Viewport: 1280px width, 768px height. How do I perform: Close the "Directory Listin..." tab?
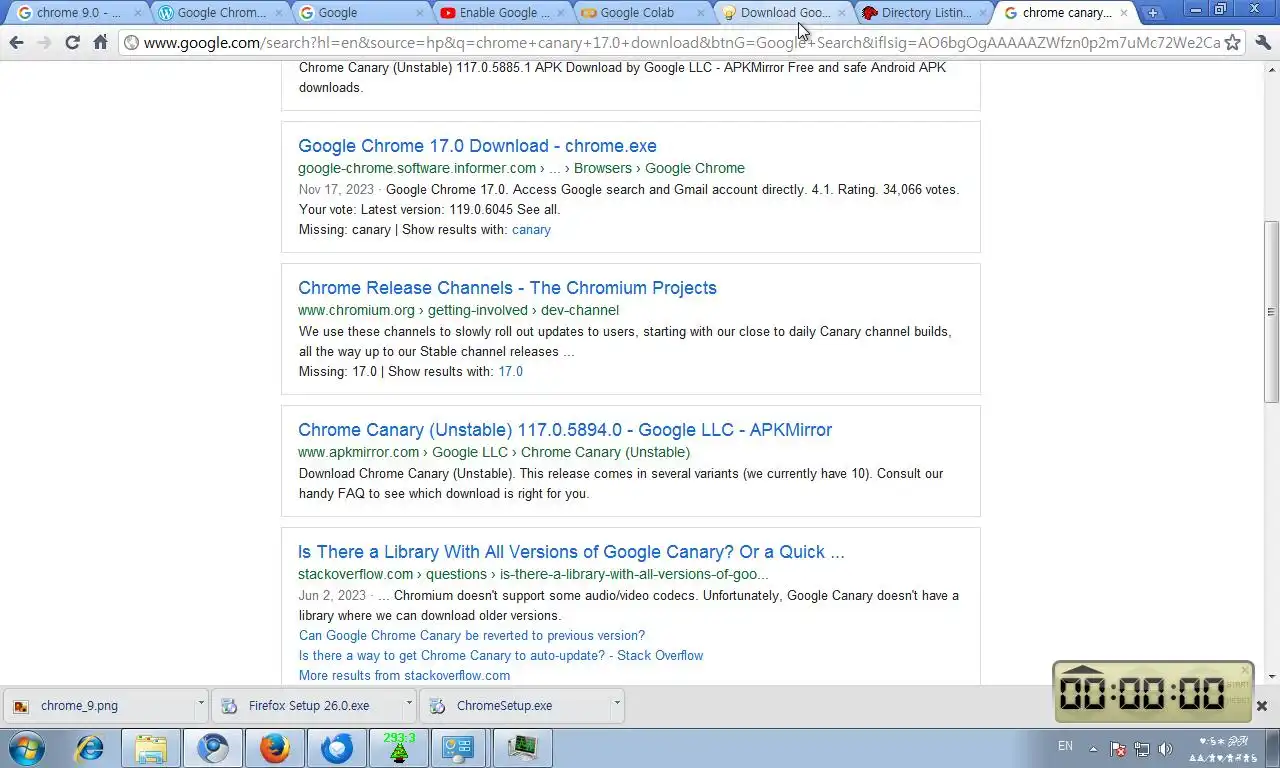[x=982, y=13]
